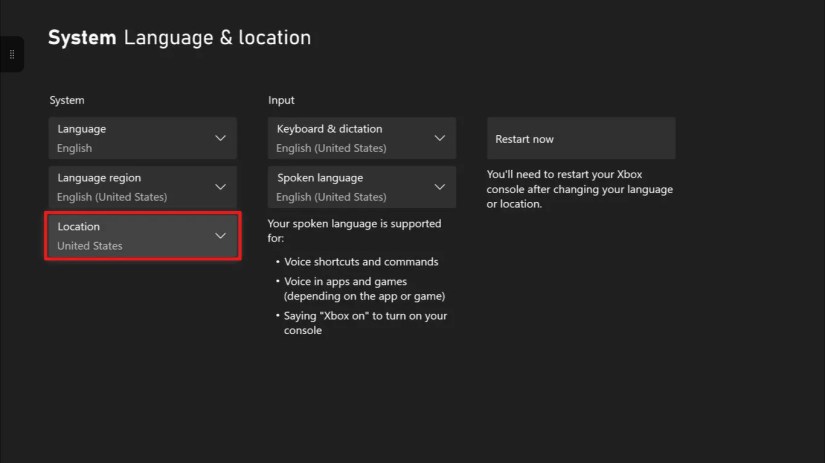Open the system Language dropdown set to English

[x=142, y=138]
